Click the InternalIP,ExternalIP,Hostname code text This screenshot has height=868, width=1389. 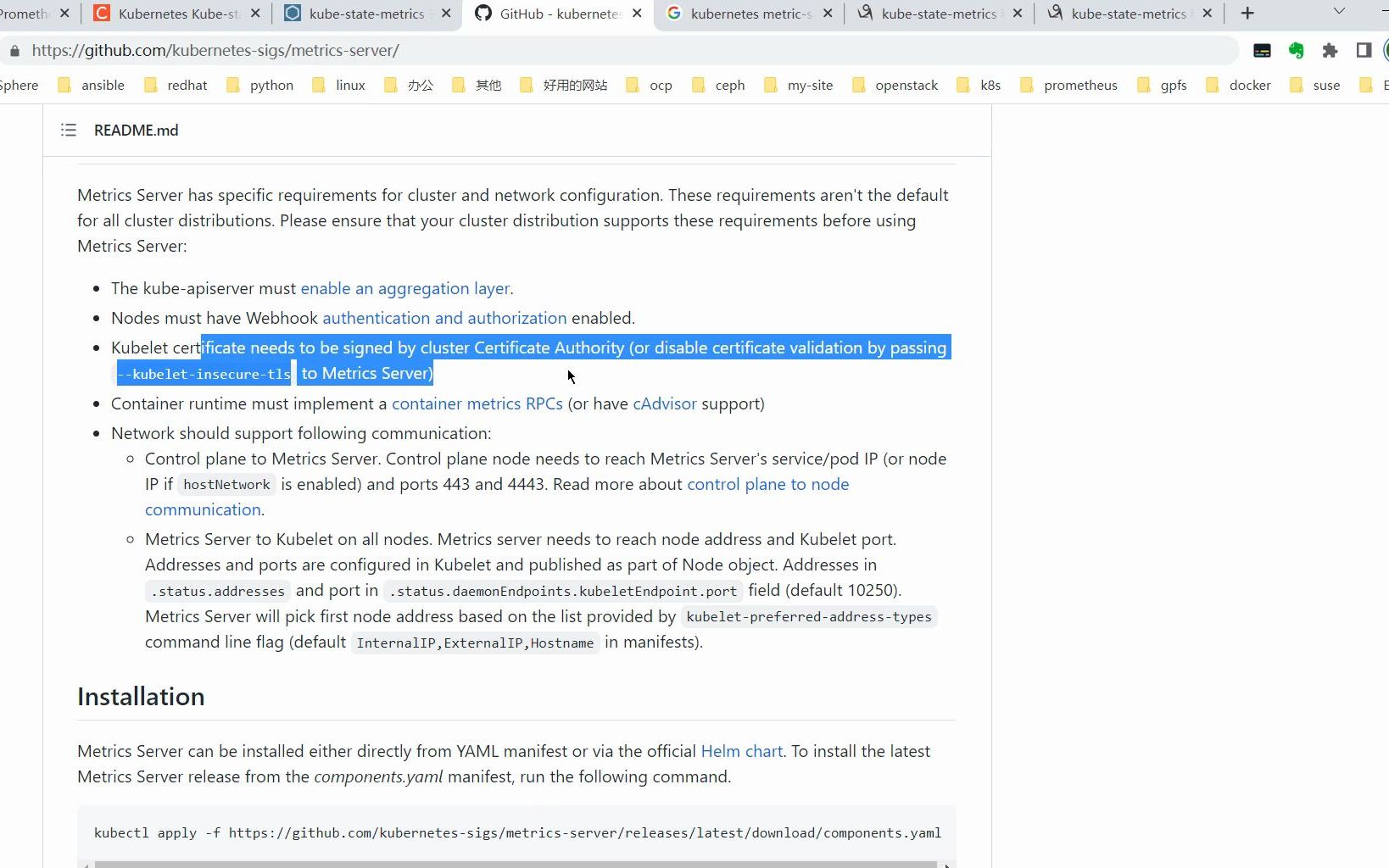click(x=475, y=643)
